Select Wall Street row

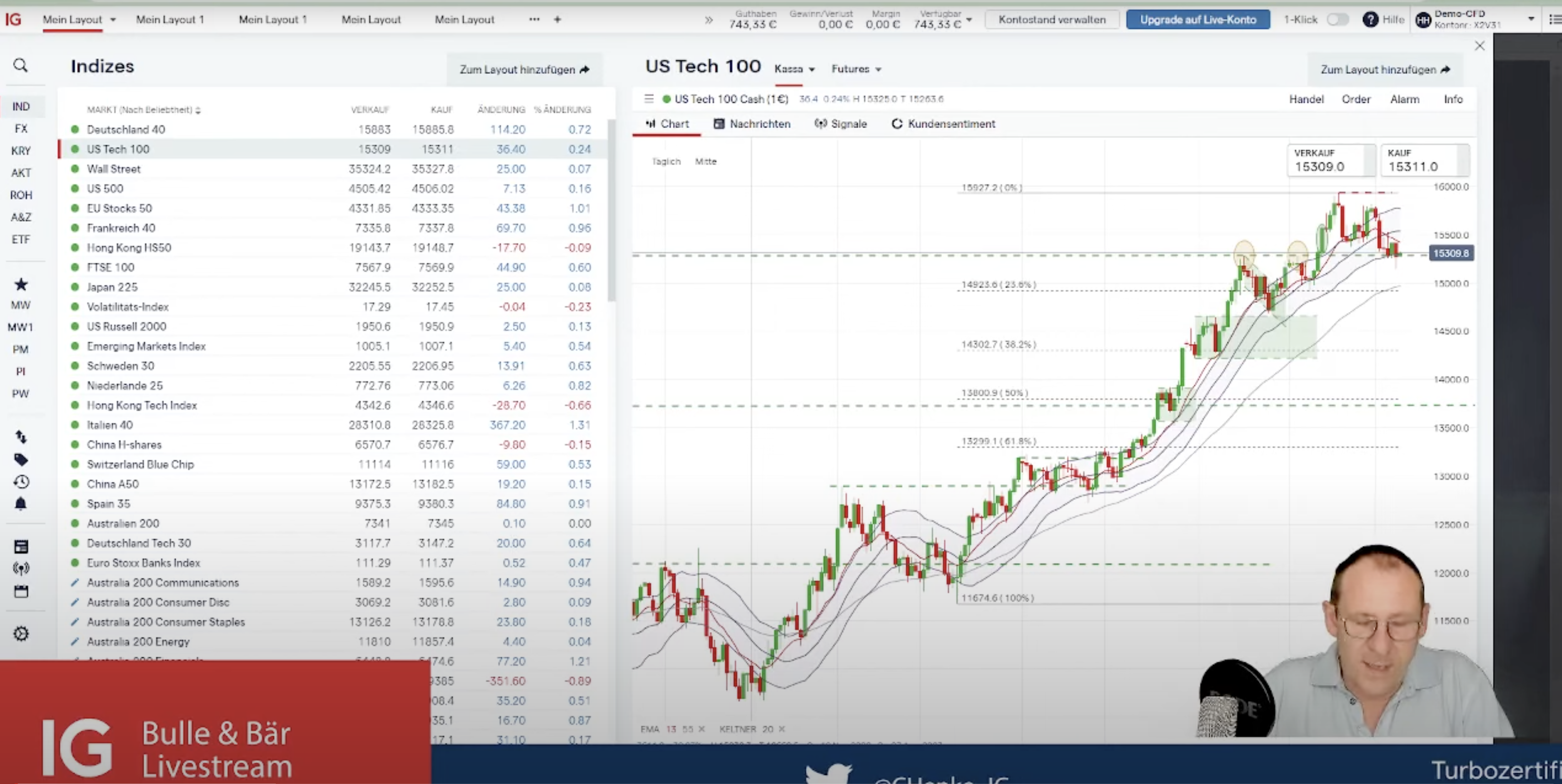click(332, 169)
